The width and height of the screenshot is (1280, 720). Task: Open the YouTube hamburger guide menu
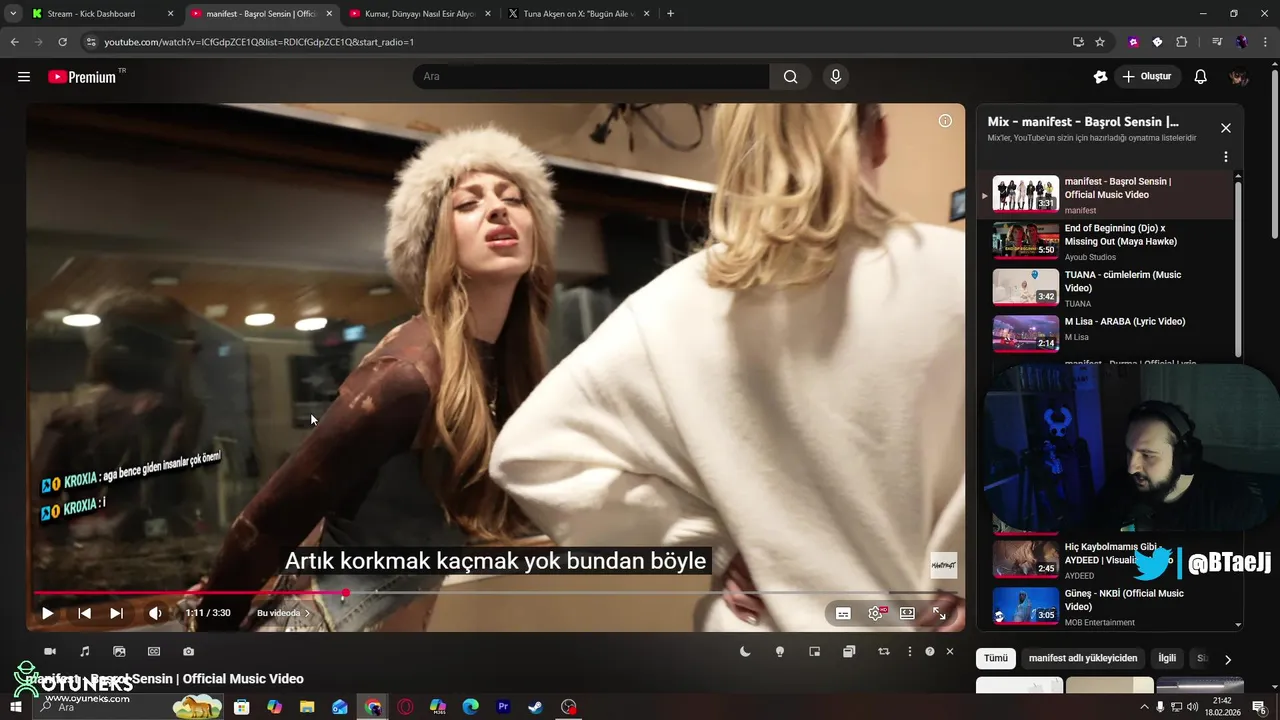24,77
